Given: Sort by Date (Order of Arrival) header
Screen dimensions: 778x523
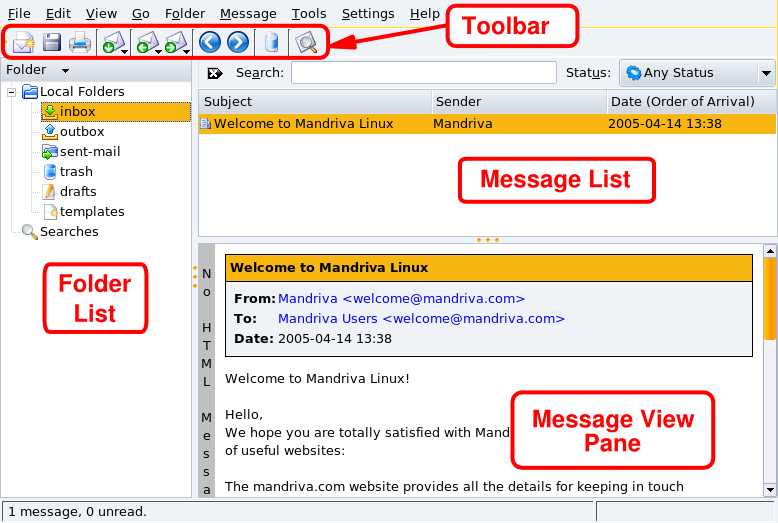Looking at the screenshot, I should (691, 102).
